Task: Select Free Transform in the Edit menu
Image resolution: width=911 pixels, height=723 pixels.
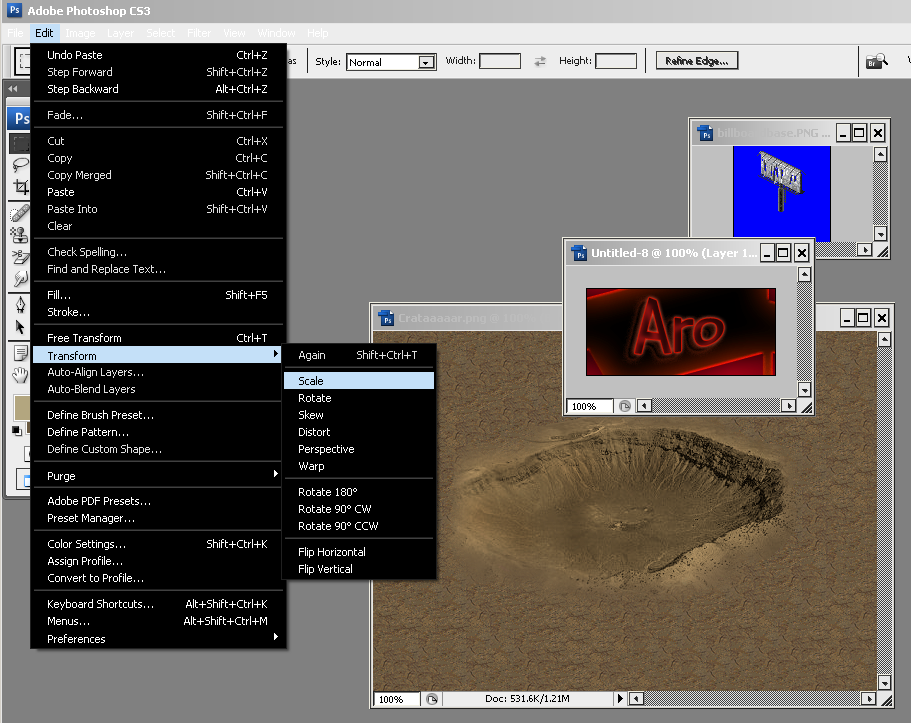Action: pyautogui.click(x=157, y=338)
